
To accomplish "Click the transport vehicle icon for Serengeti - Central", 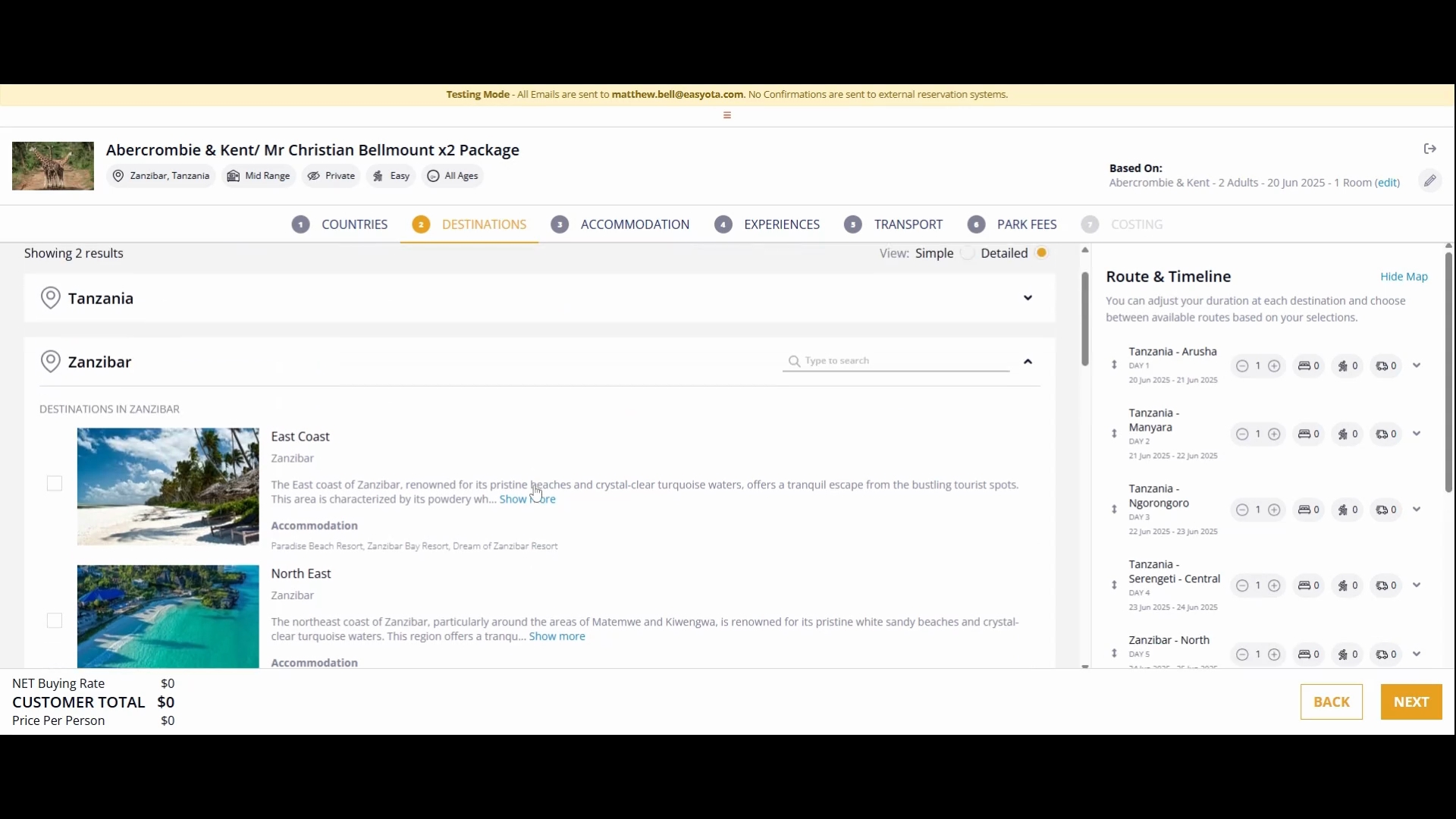I will [1382, 585].
